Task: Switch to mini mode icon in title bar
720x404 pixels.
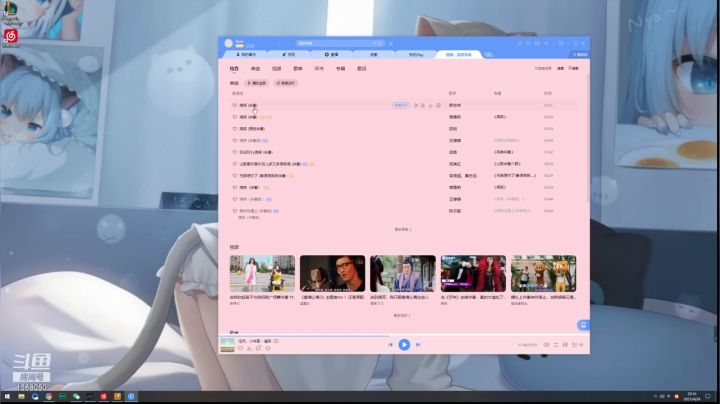Action: (x=561, y=43)
